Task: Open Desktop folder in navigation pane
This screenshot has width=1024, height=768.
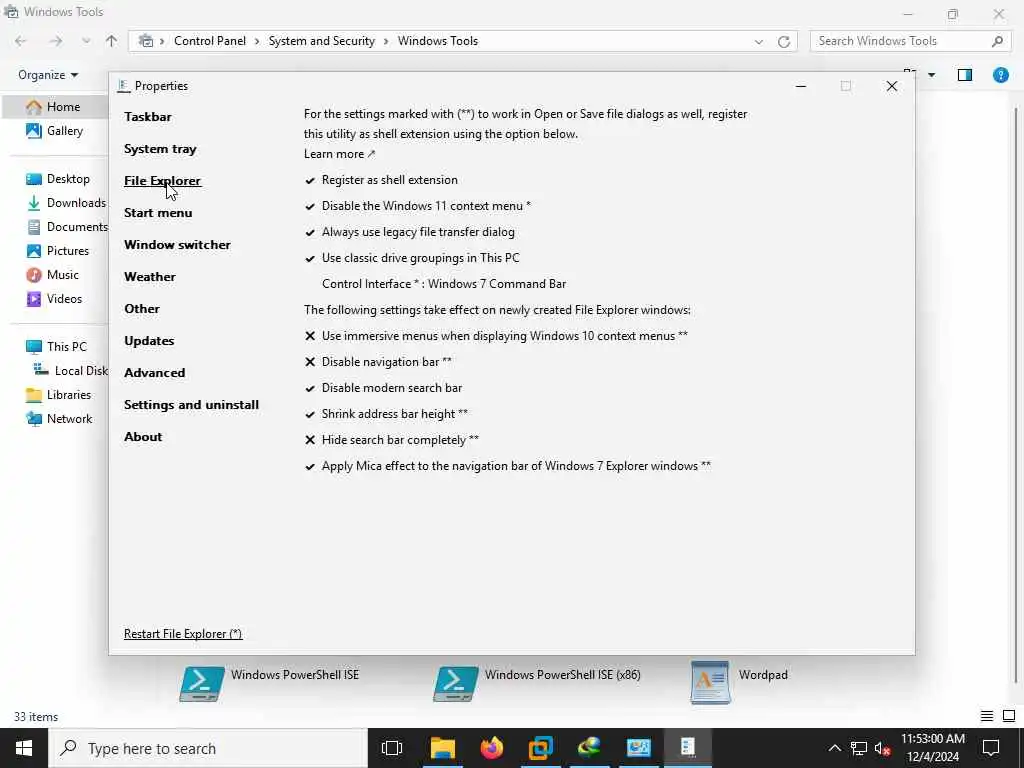Action: (x=58, y=179)
